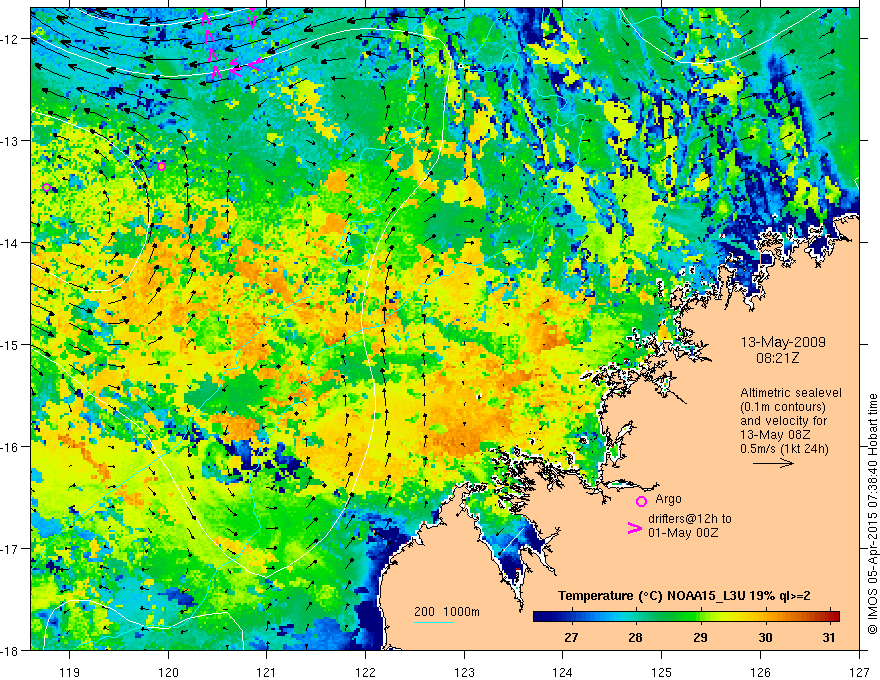Click the 31 tick on the color bar
The image size is (880, 680).
click(829, 637)
